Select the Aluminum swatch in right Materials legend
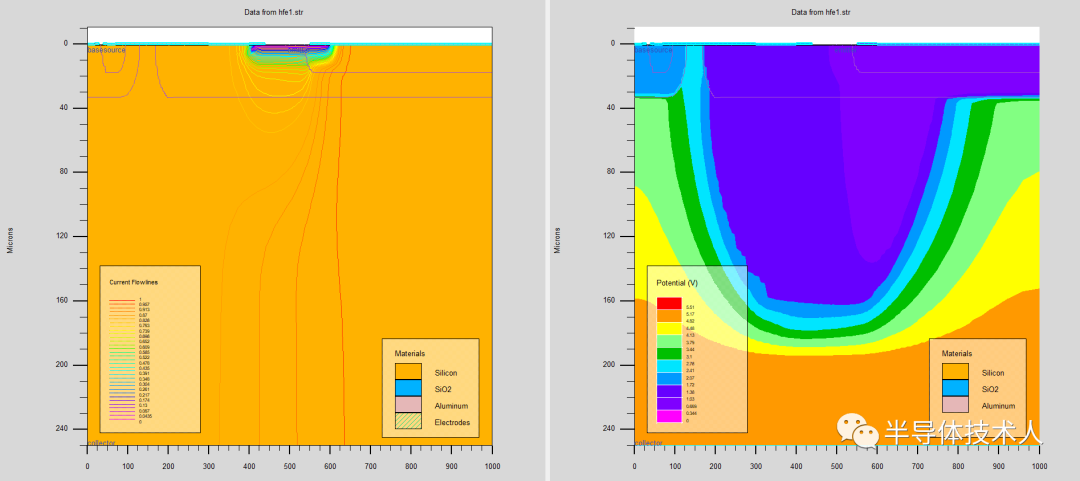 tap(955, 405)
